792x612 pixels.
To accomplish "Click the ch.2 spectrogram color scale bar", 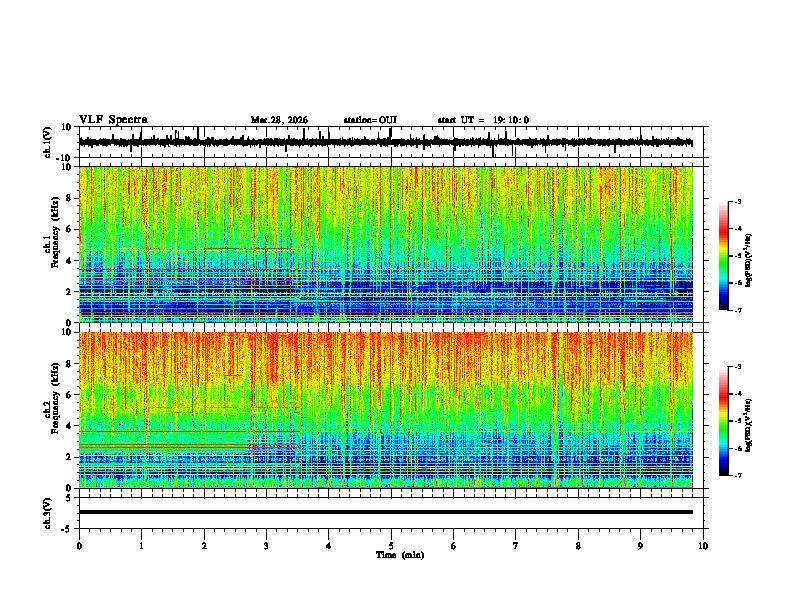I will coord(724,421).
